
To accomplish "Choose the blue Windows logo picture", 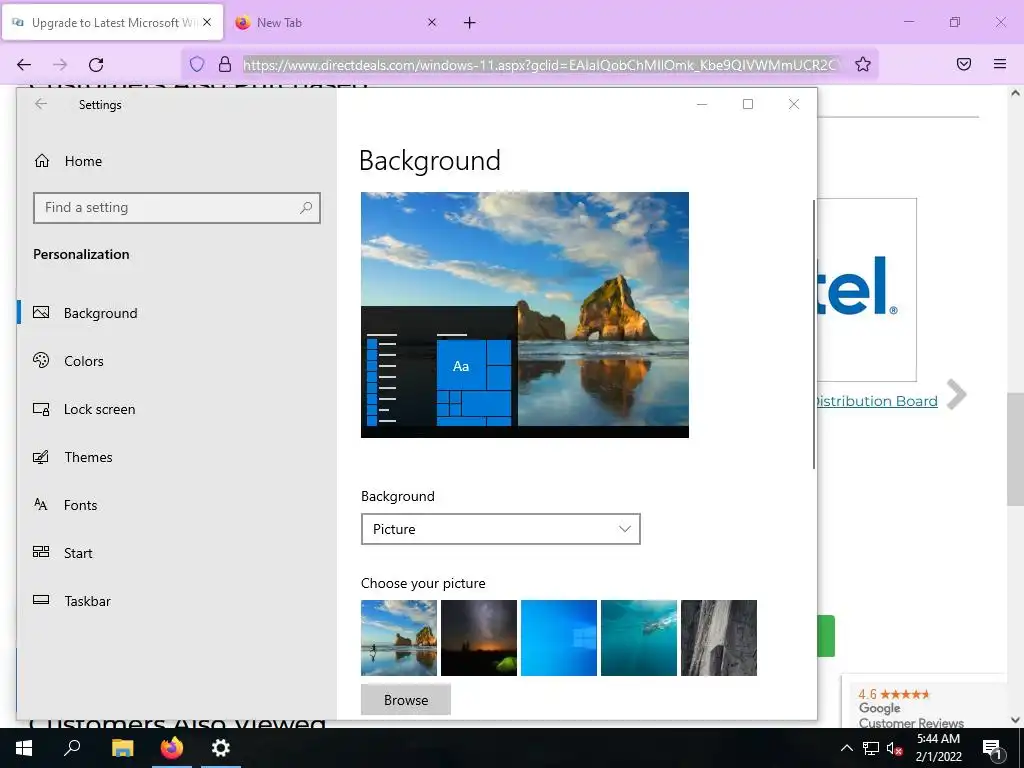I will click(x=558, y=637).
